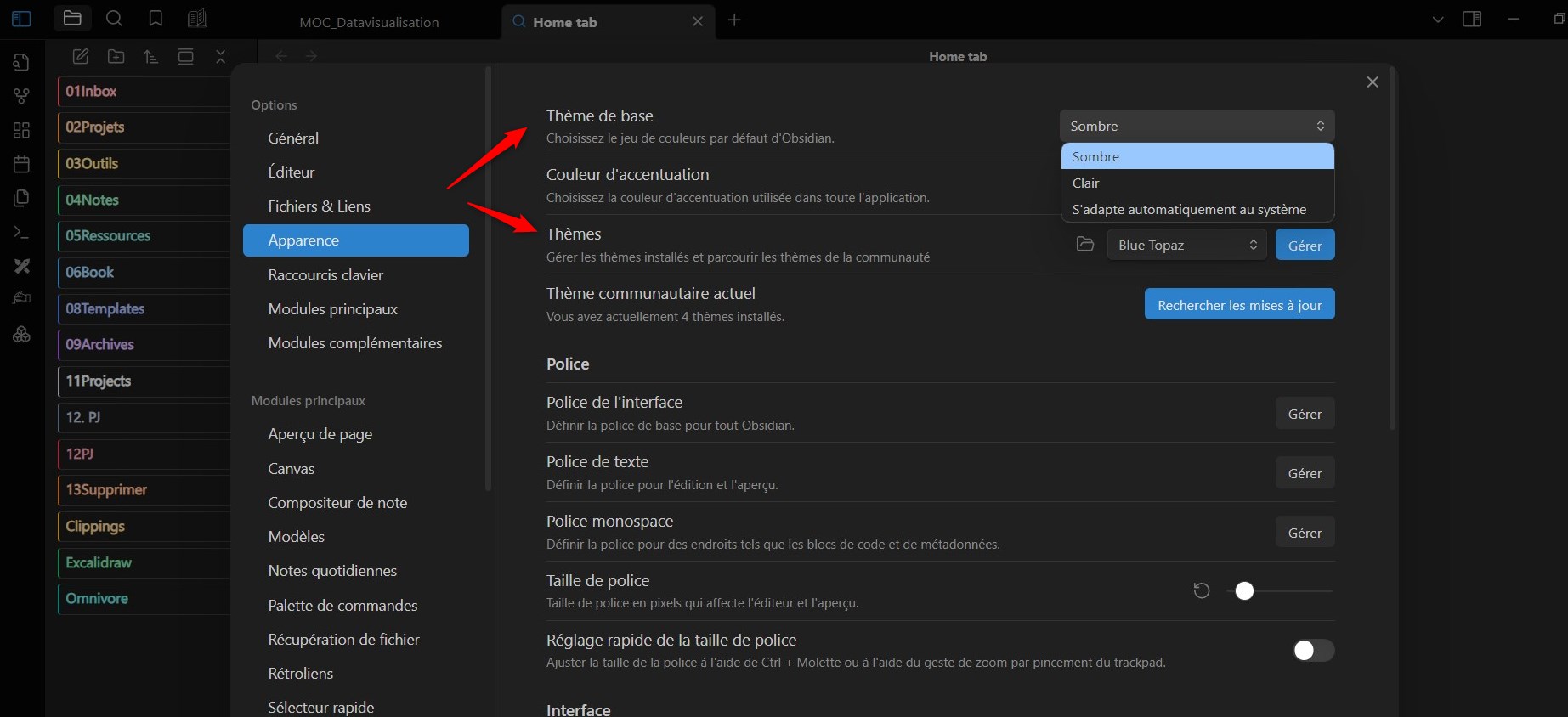Change sort order icon in explorer

coord(150,57)
